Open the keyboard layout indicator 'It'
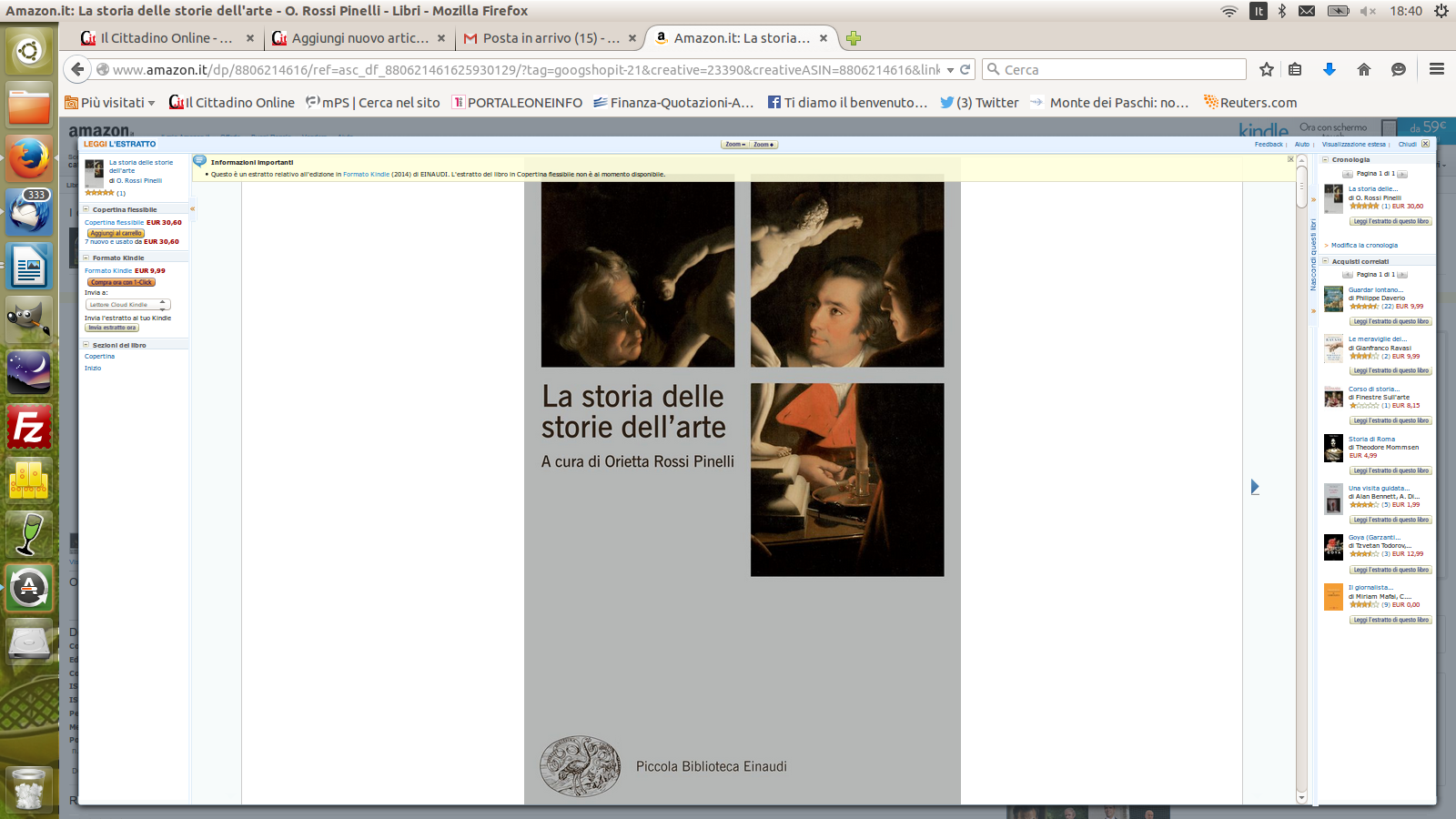Screen dimensions: 1456x819 coord(1258,11)
